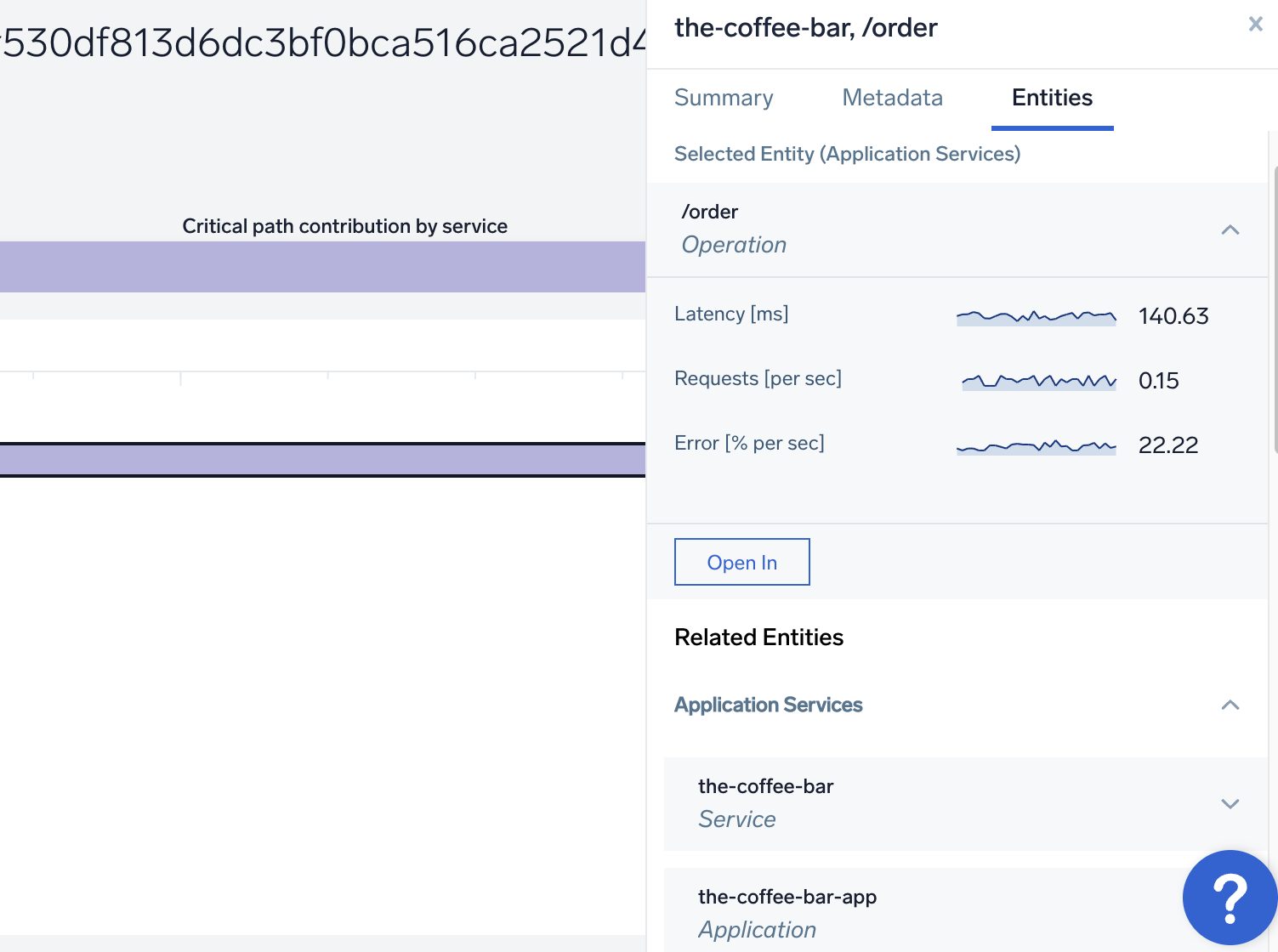Click the Requests per sec sparkline

point(1038,381)
